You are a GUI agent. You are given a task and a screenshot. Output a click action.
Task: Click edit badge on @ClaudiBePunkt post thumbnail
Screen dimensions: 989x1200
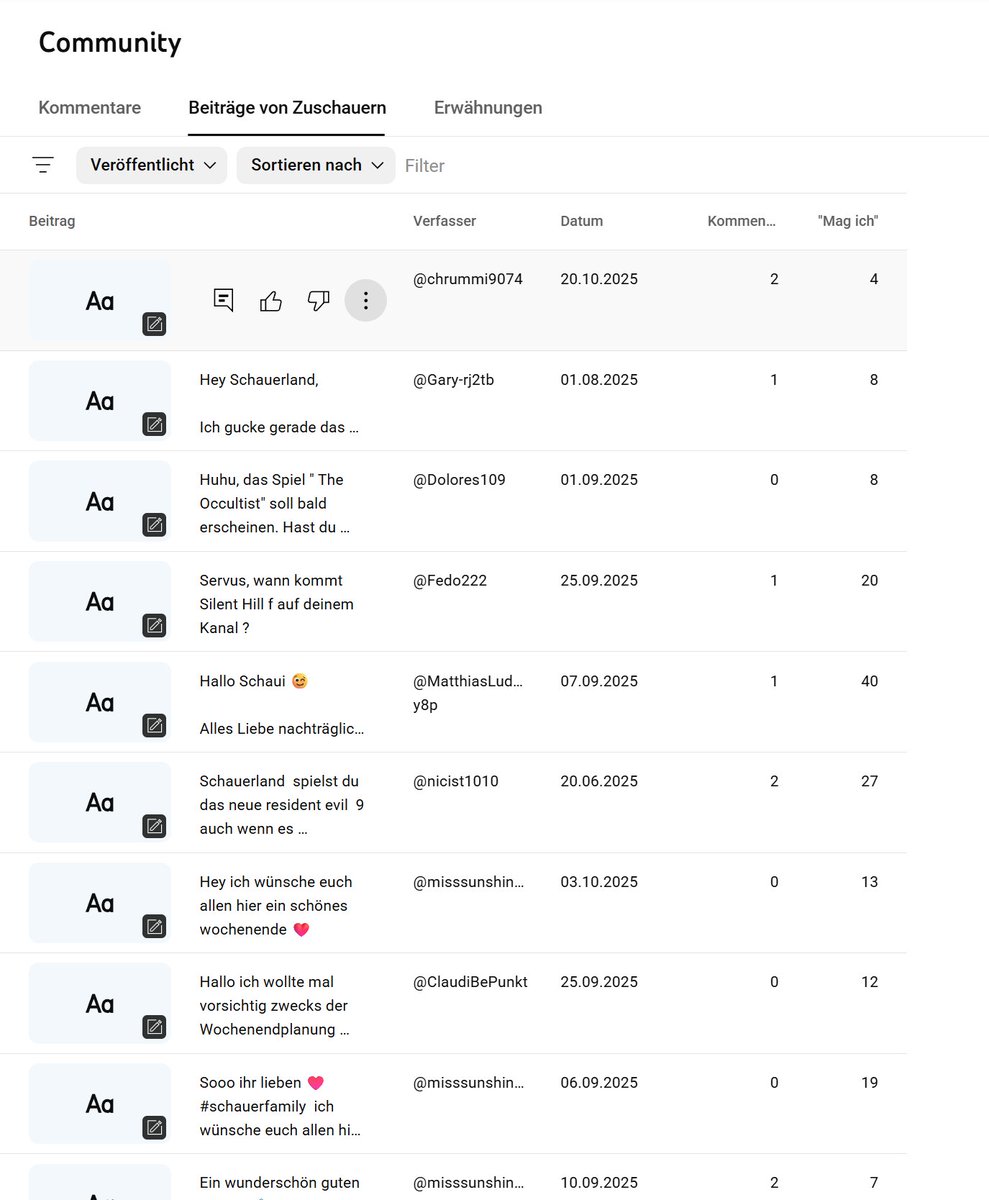[154, 1027]
